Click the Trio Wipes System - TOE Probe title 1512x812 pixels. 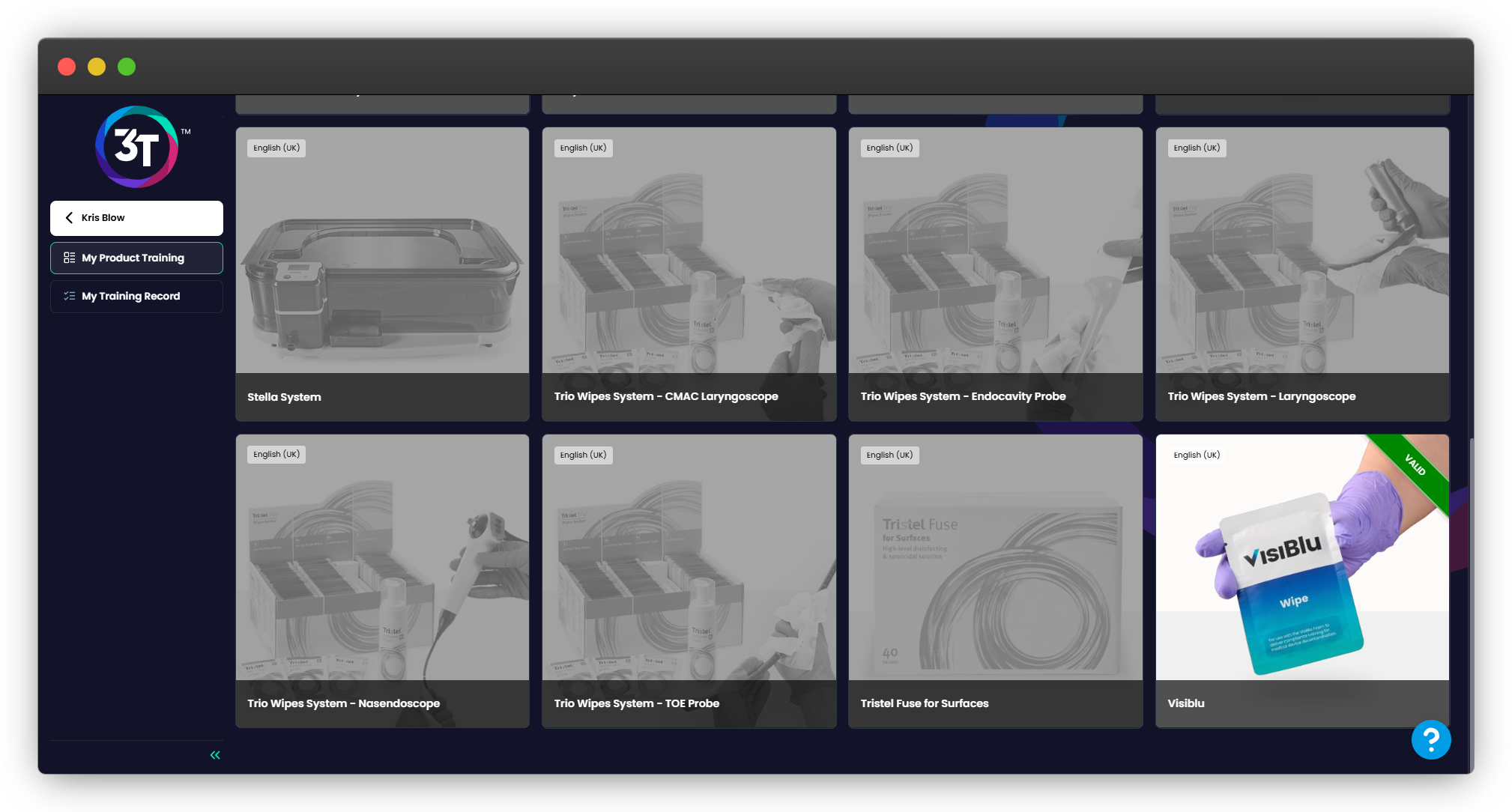(636, 703)
